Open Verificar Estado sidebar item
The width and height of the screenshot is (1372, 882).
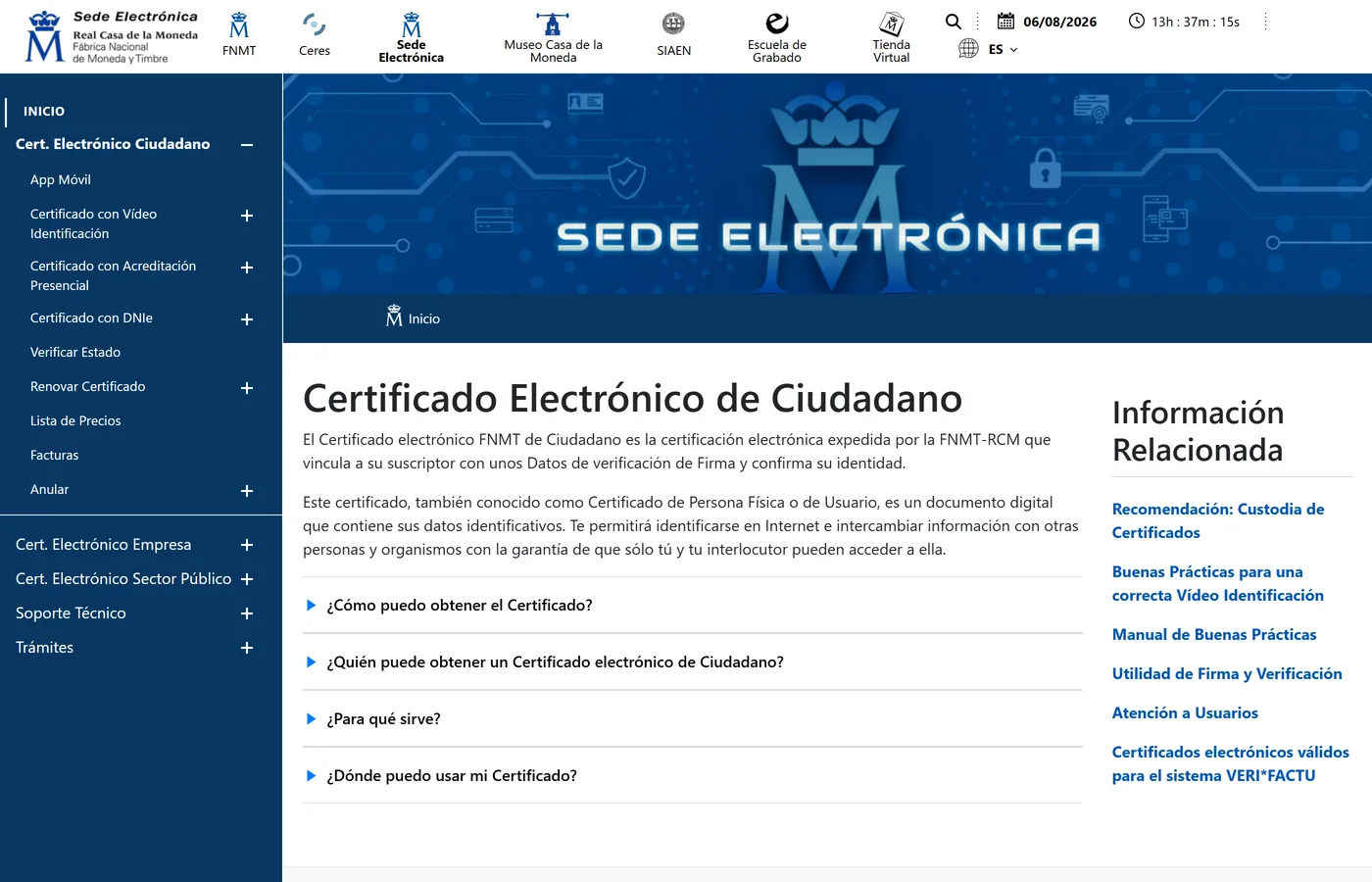75,353
